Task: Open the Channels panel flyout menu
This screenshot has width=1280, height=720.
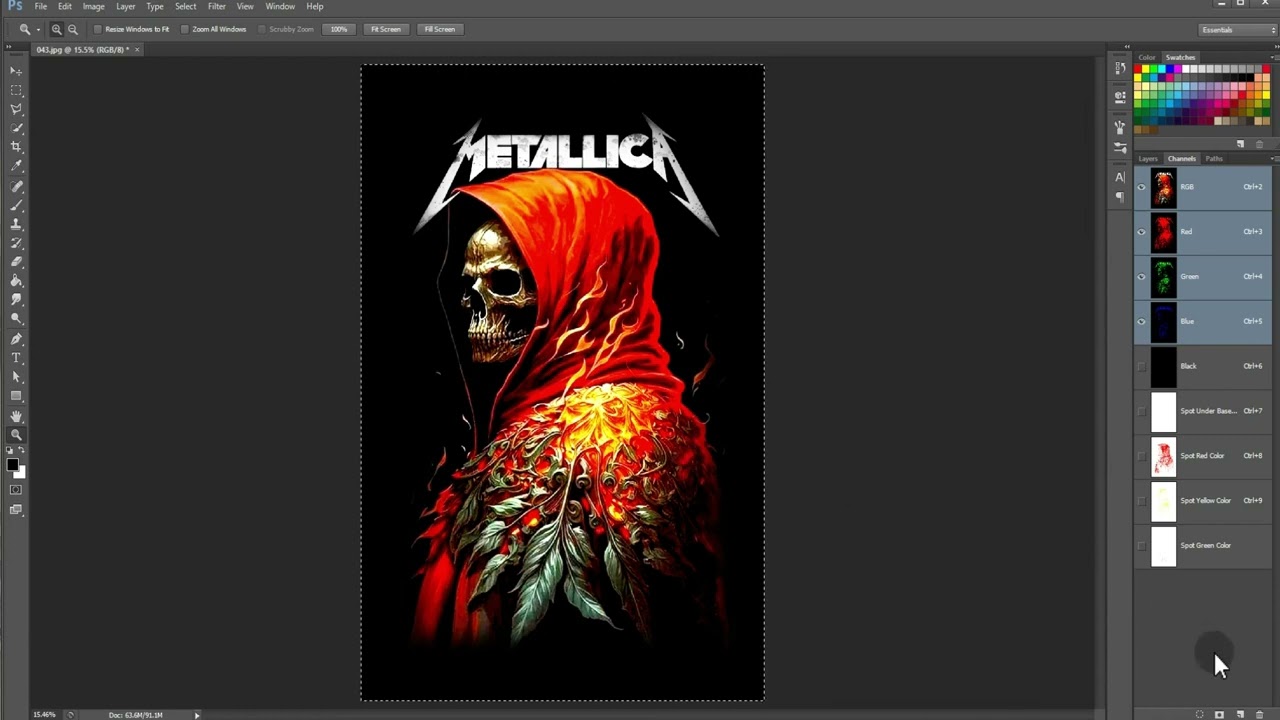Action: [1273, 158]
